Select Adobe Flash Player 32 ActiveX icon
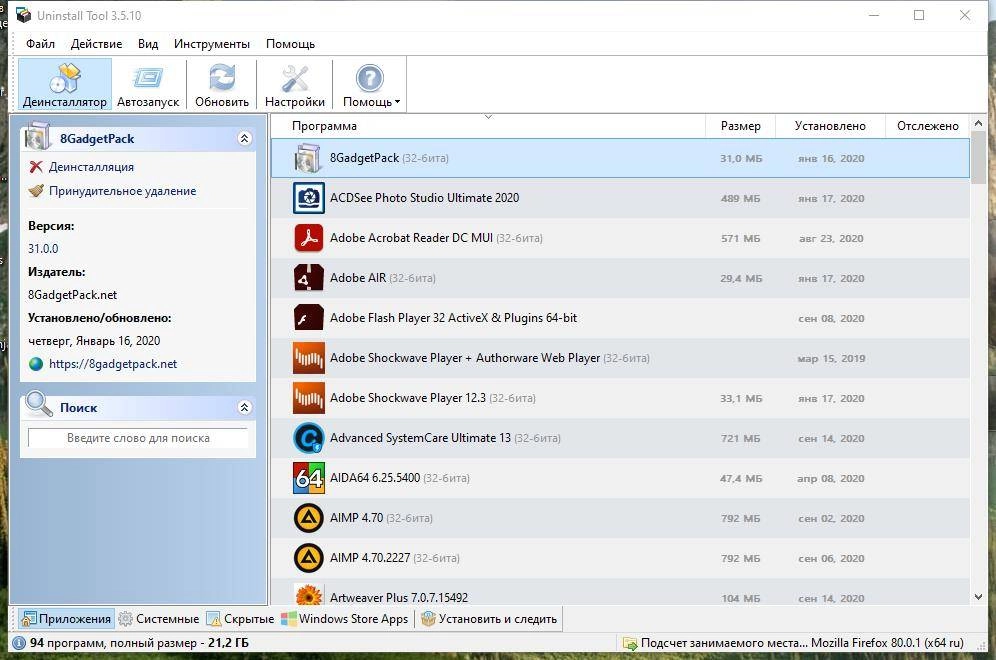996x660 pixels. pos(309,318)
